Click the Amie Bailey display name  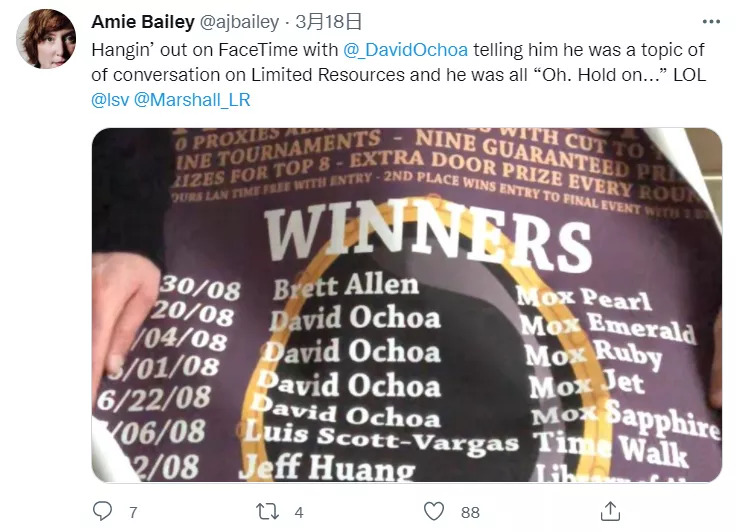[143, 22]
